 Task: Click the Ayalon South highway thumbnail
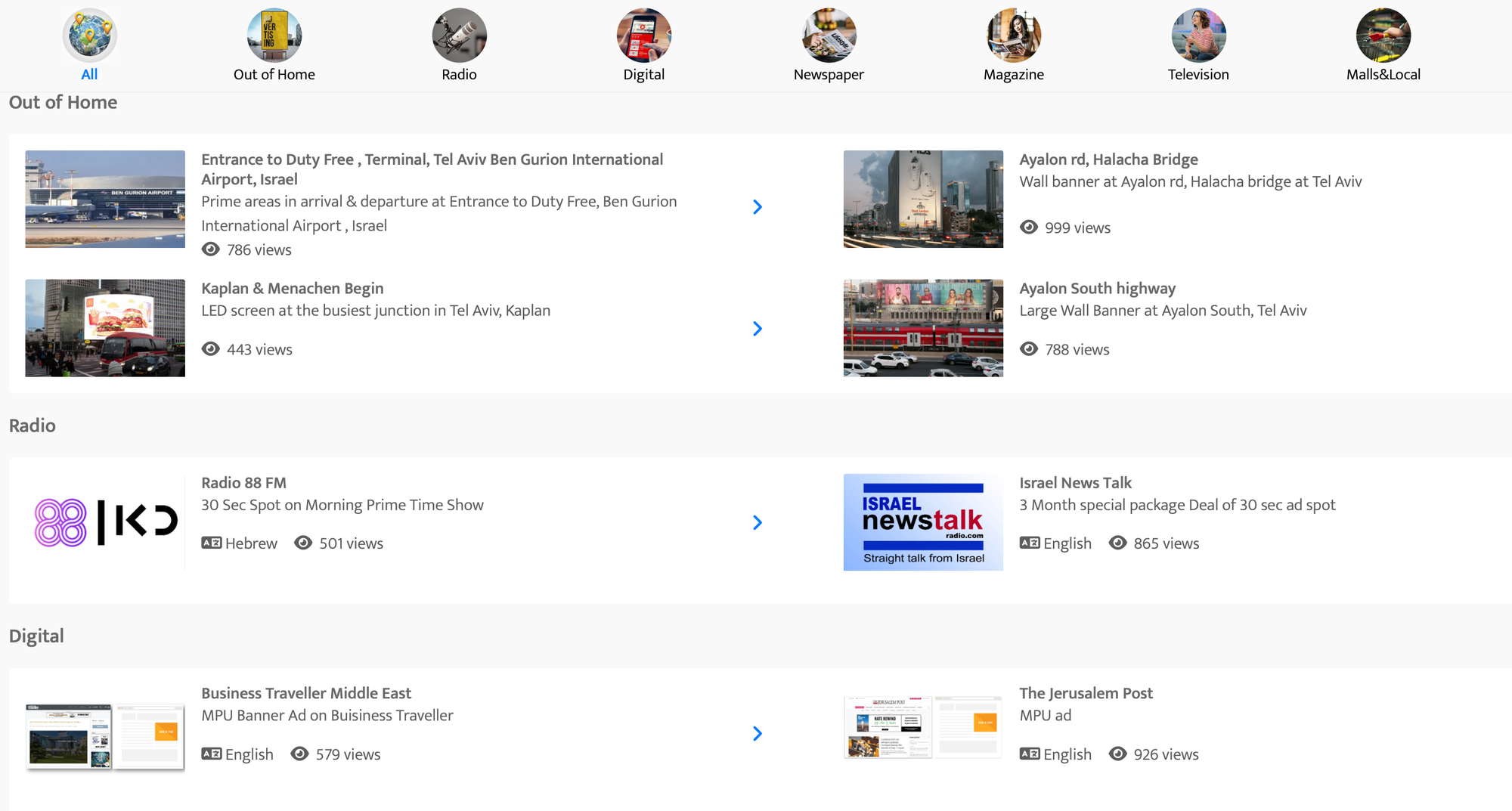point(923,328)
